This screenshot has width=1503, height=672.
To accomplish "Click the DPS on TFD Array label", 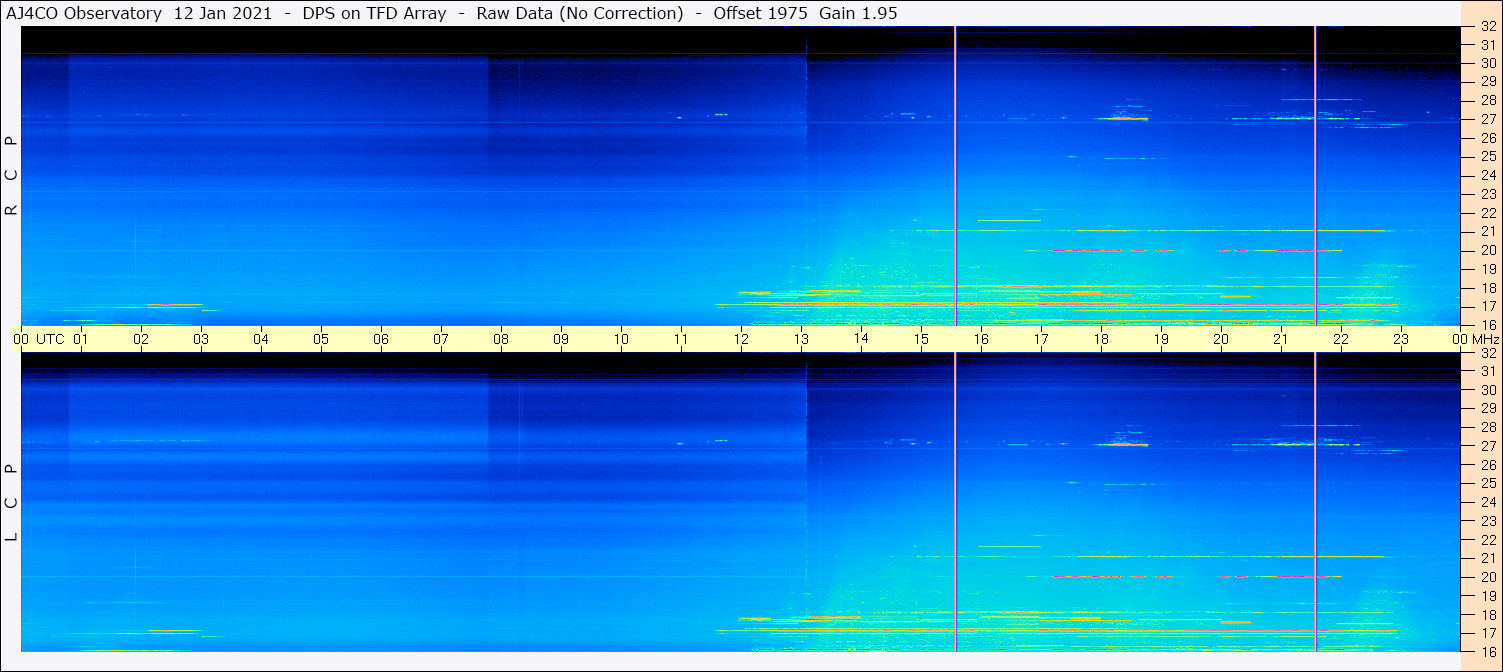I will [x=374, y=13].
